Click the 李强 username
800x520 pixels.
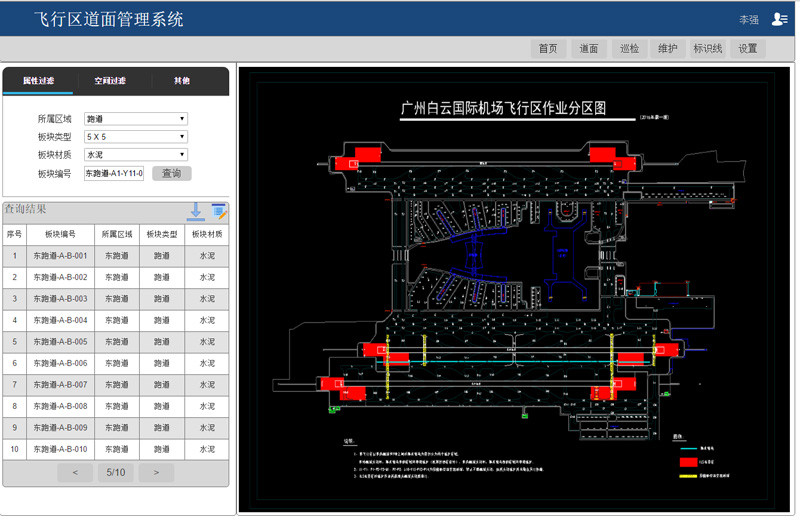tap(749, 20)
